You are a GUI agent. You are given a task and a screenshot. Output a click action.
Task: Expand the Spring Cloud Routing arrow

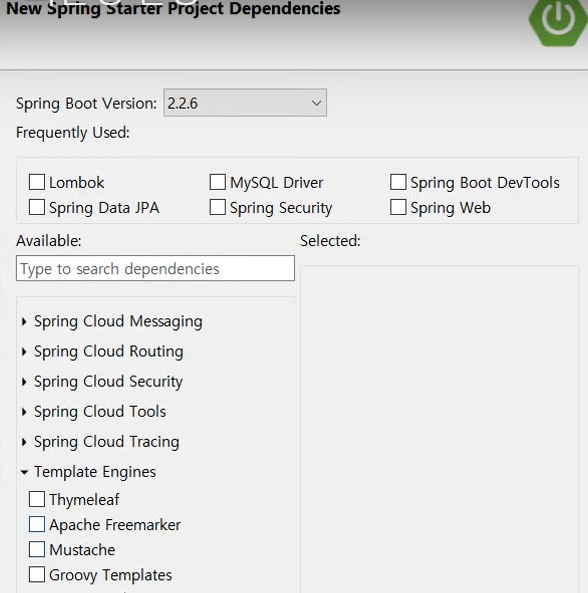24,352
